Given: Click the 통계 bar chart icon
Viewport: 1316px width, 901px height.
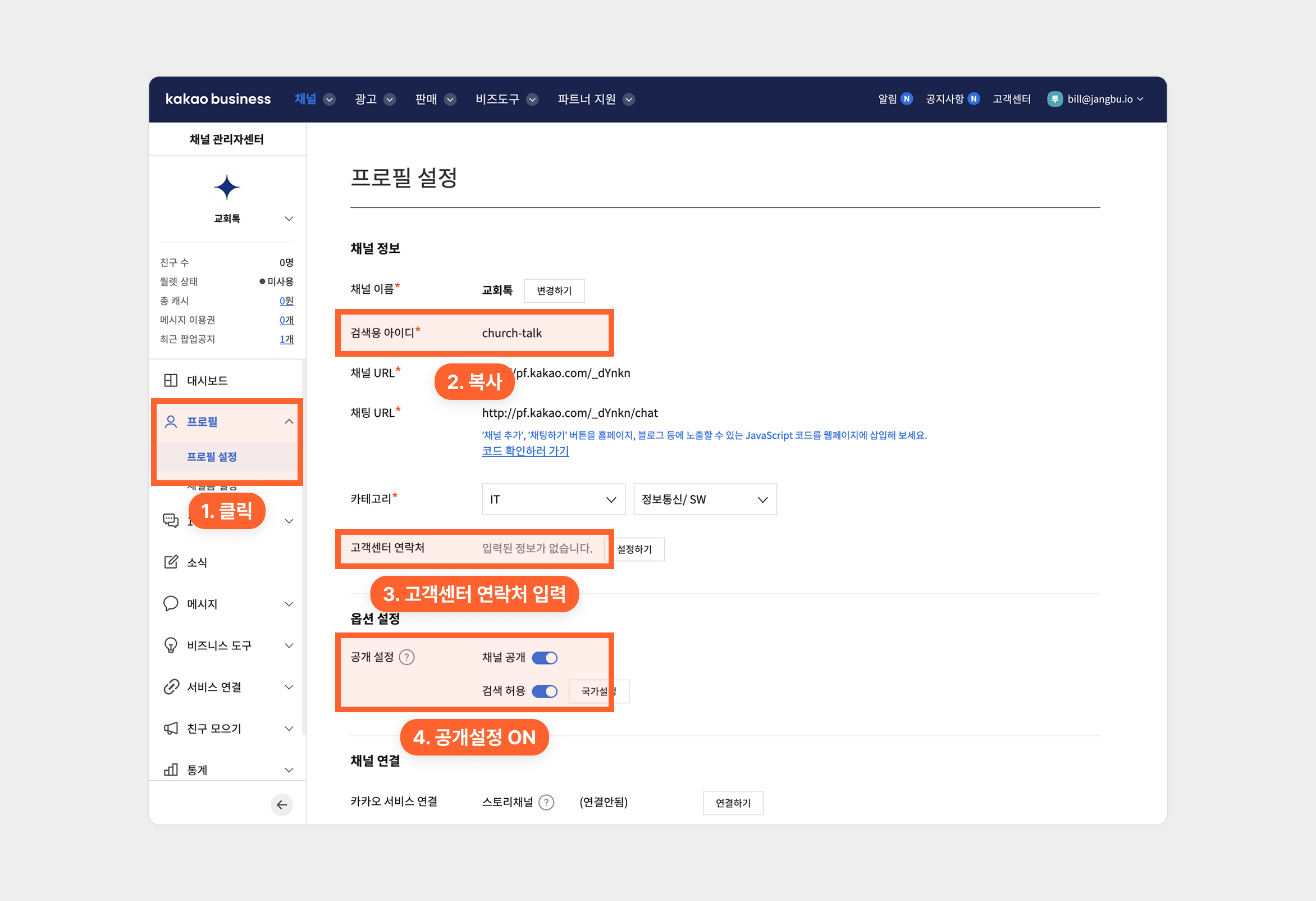Looking at the screenshot, I should 171,770.
